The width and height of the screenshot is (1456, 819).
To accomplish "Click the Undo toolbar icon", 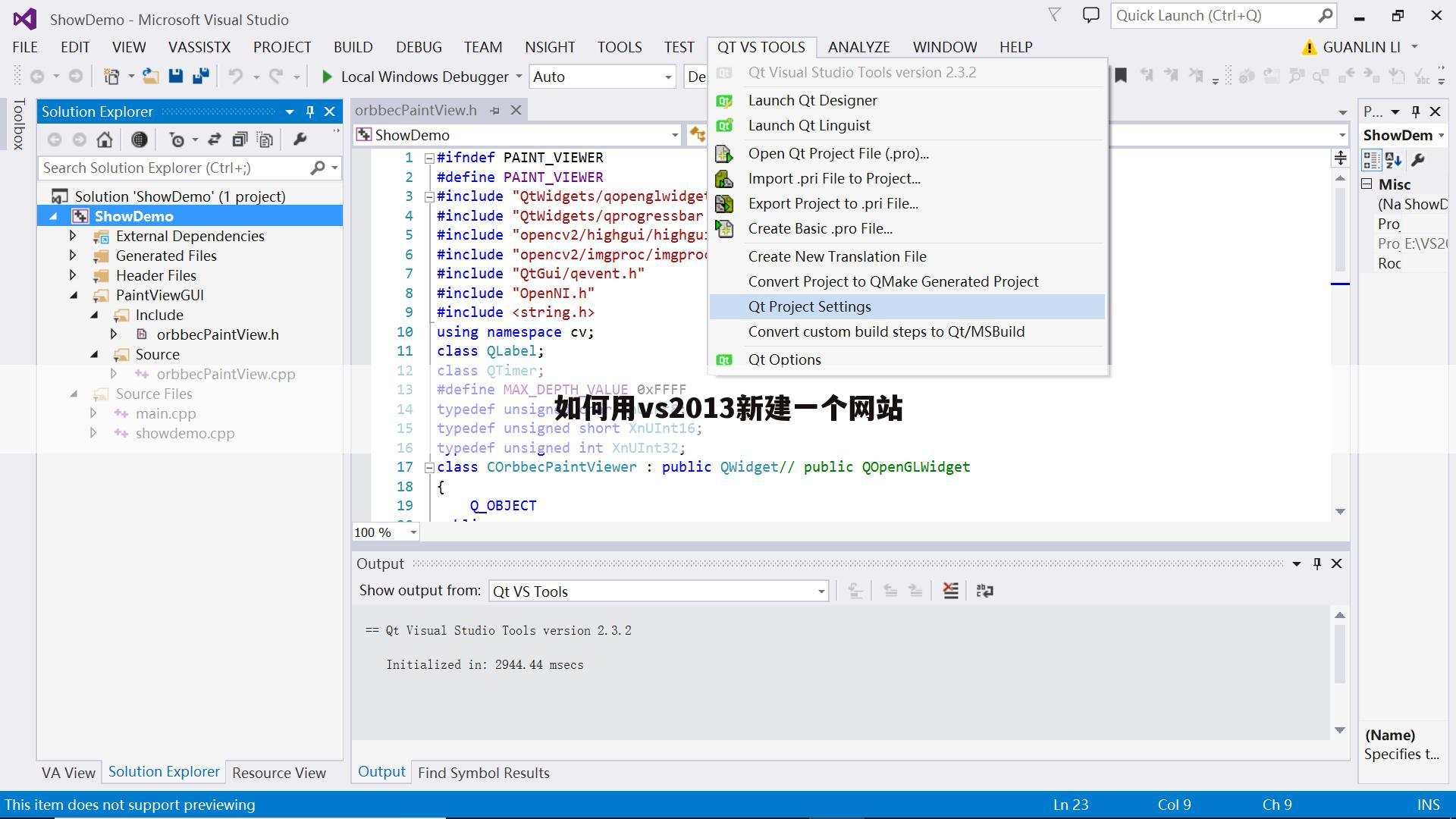I will coord(236,77).
